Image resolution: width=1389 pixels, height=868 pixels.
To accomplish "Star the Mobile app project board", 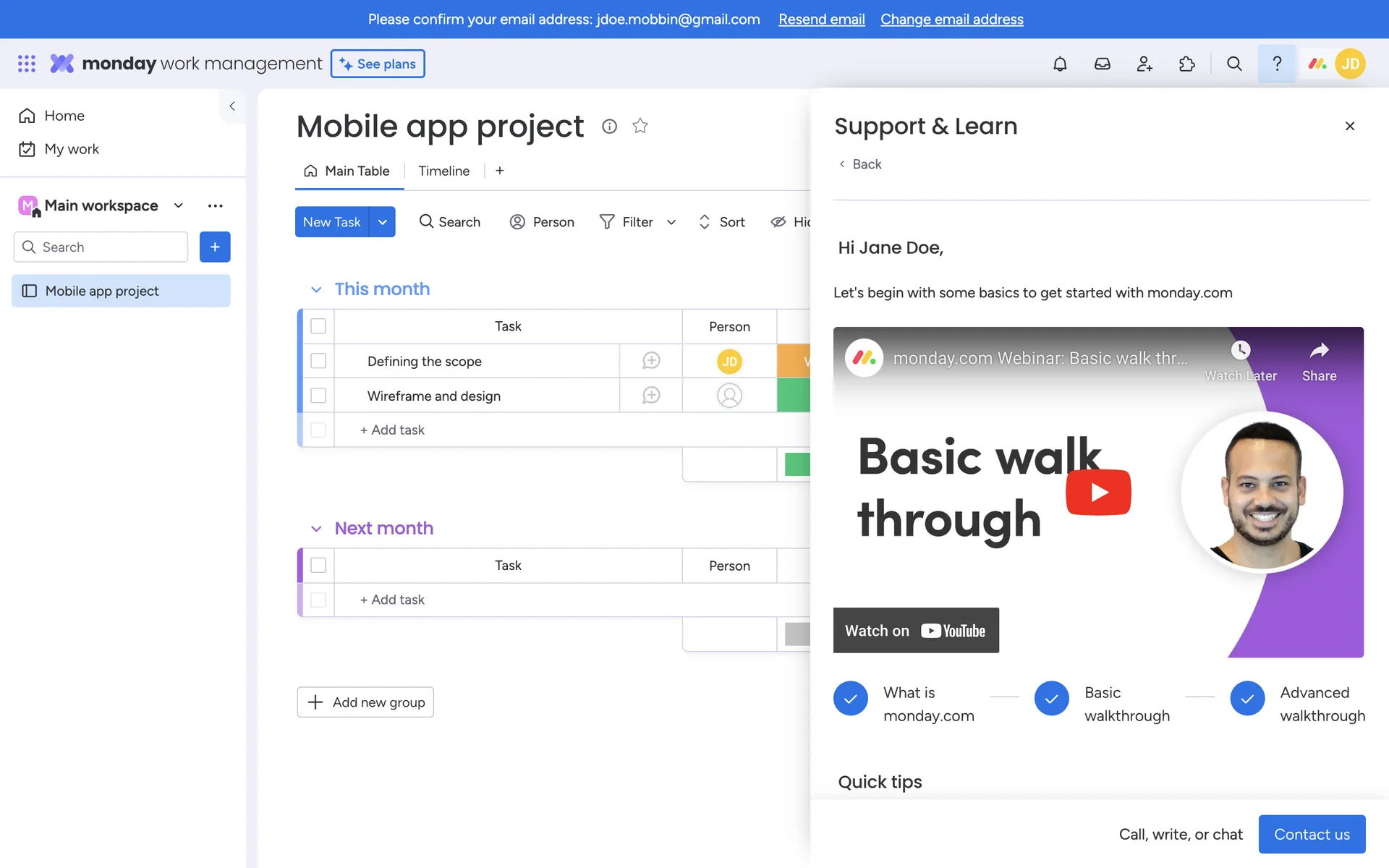I will [640, 127].
